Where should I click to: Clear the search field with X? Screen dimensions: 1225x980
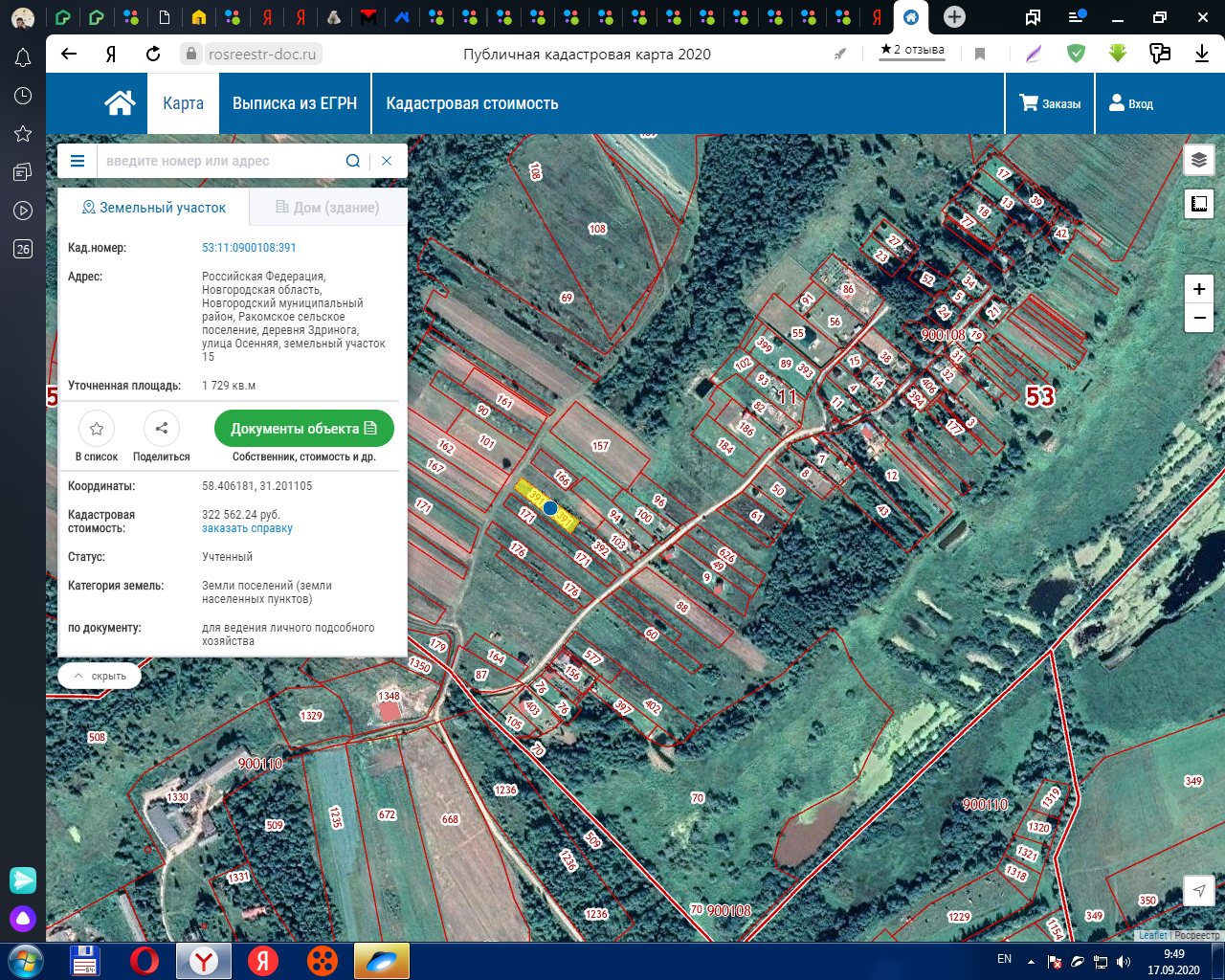tap(387, 161)
